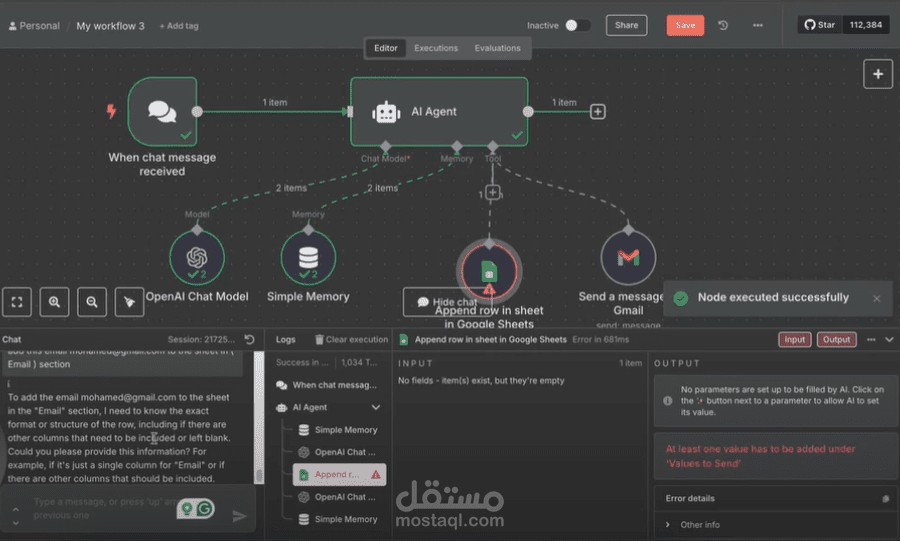Collapse the logs panel chevron
Screen dimensions: 900x541
click(x=889, y=340)
